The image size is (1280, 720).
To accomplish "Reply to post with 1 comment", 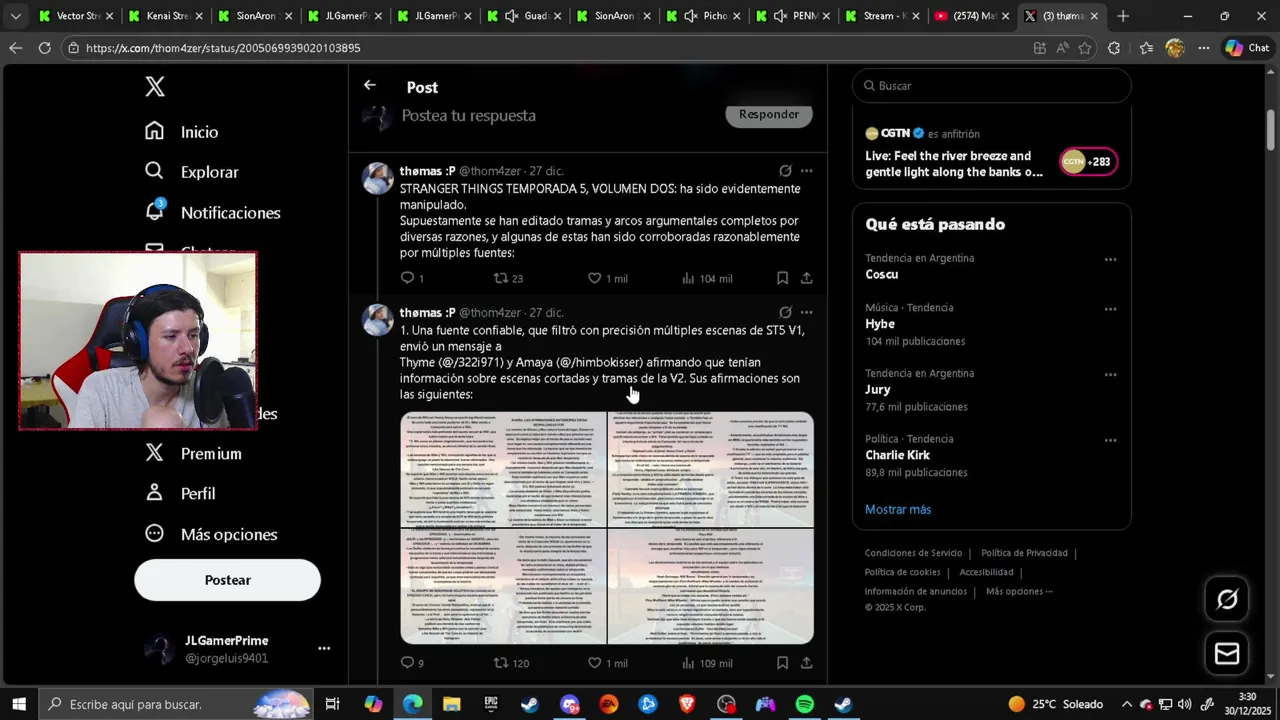I will (412, 278).
